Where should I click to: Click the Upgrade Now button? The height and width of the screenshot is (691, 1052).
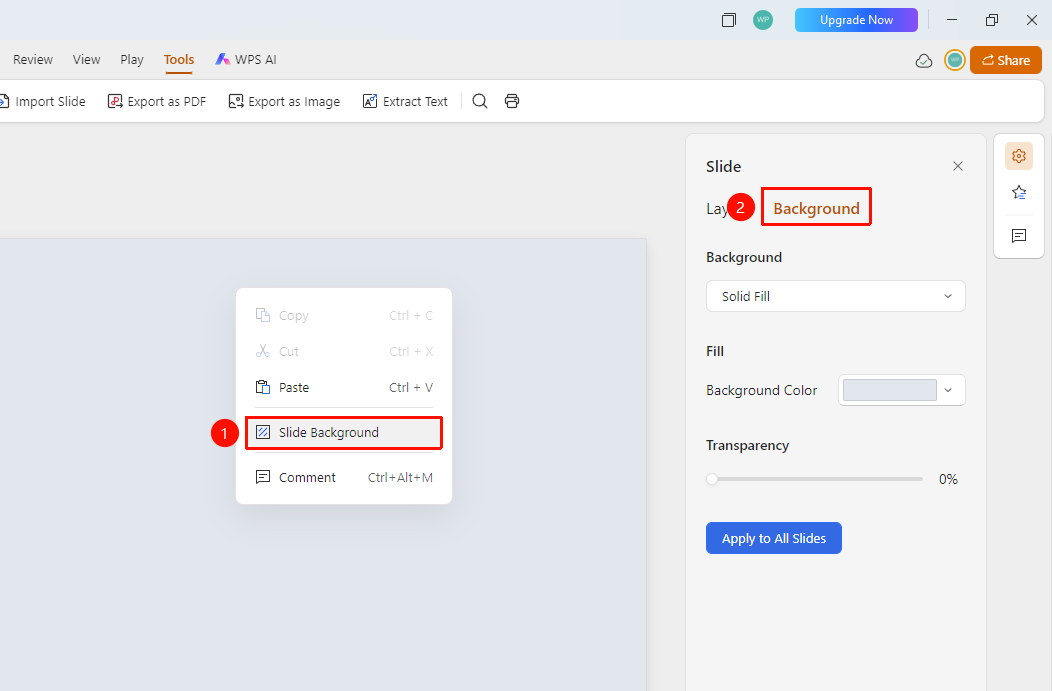(x=856, y=20)
